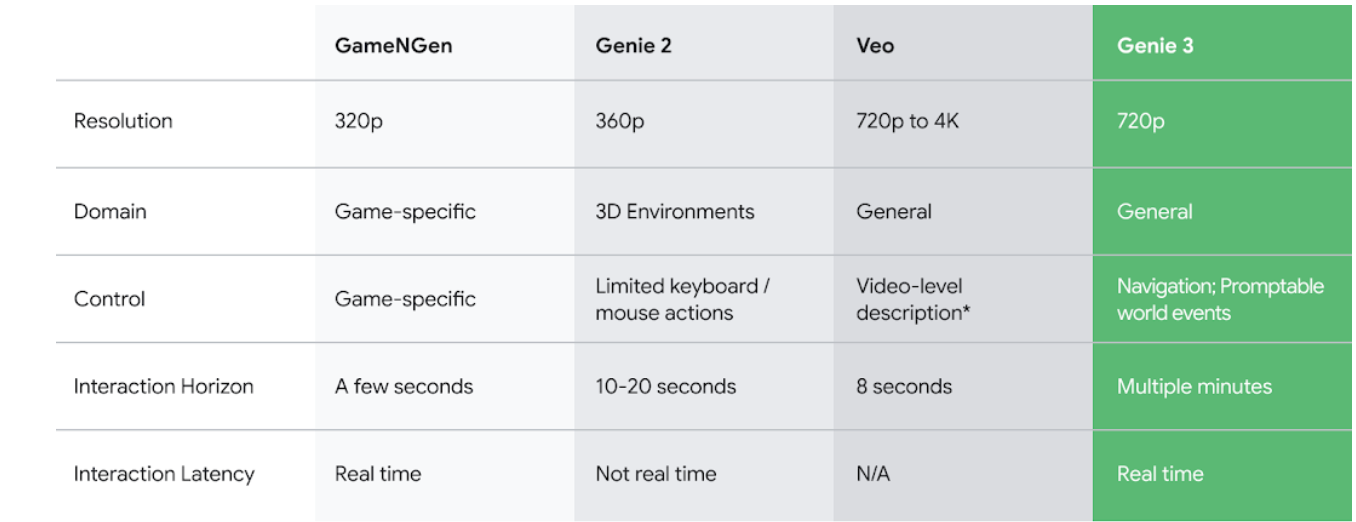1356x522 pixels.
Task: Select the 720p to 4K cell
Action: 907,121
